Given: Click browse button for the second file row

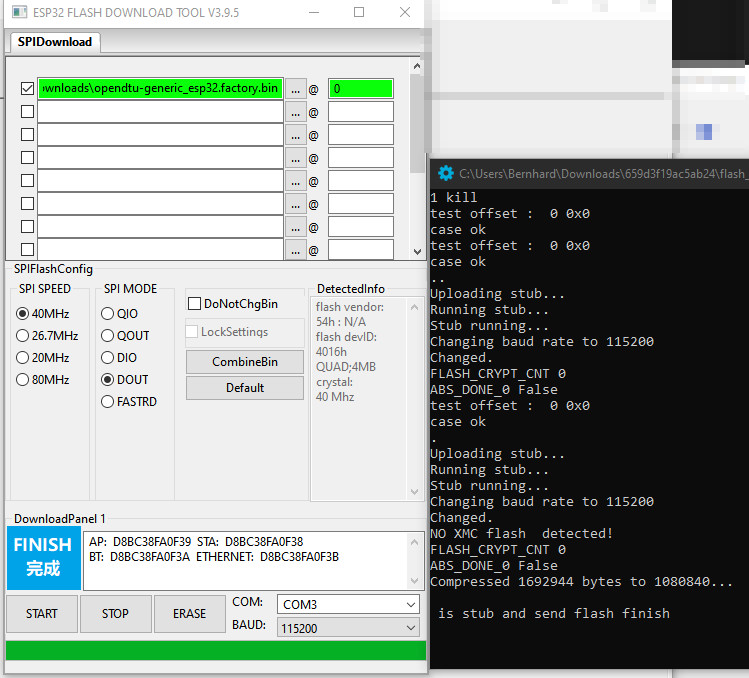Looking at the screenshot, I should (x=295, y=111).
